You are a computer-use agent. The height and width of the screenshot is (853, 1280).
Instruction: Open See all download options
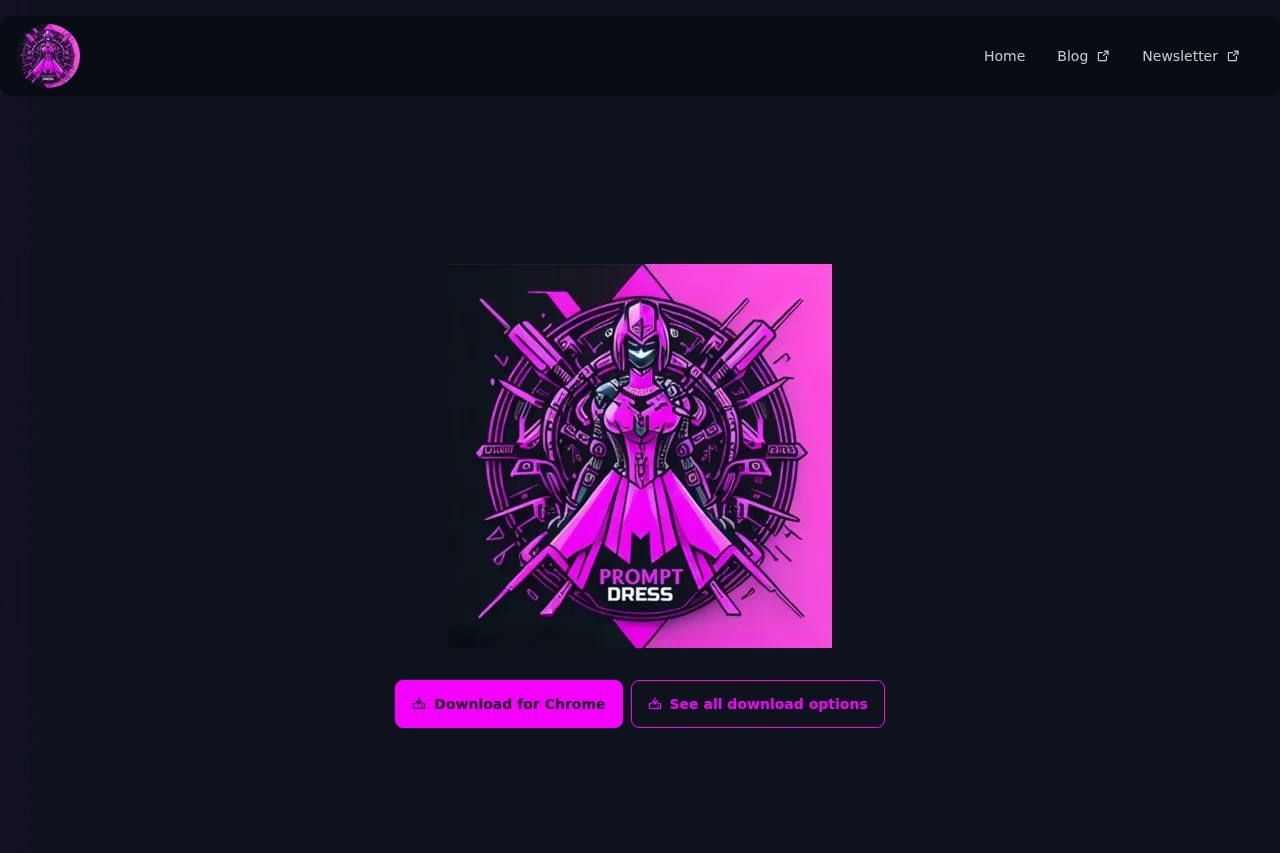pyautogui.click(x=757, y=704)
